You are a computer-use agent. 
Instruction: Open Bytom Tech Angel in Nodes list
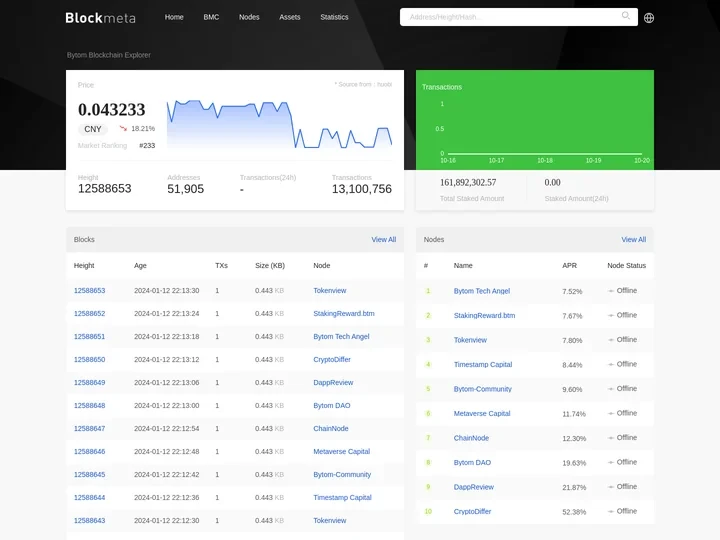click(482, 291)
